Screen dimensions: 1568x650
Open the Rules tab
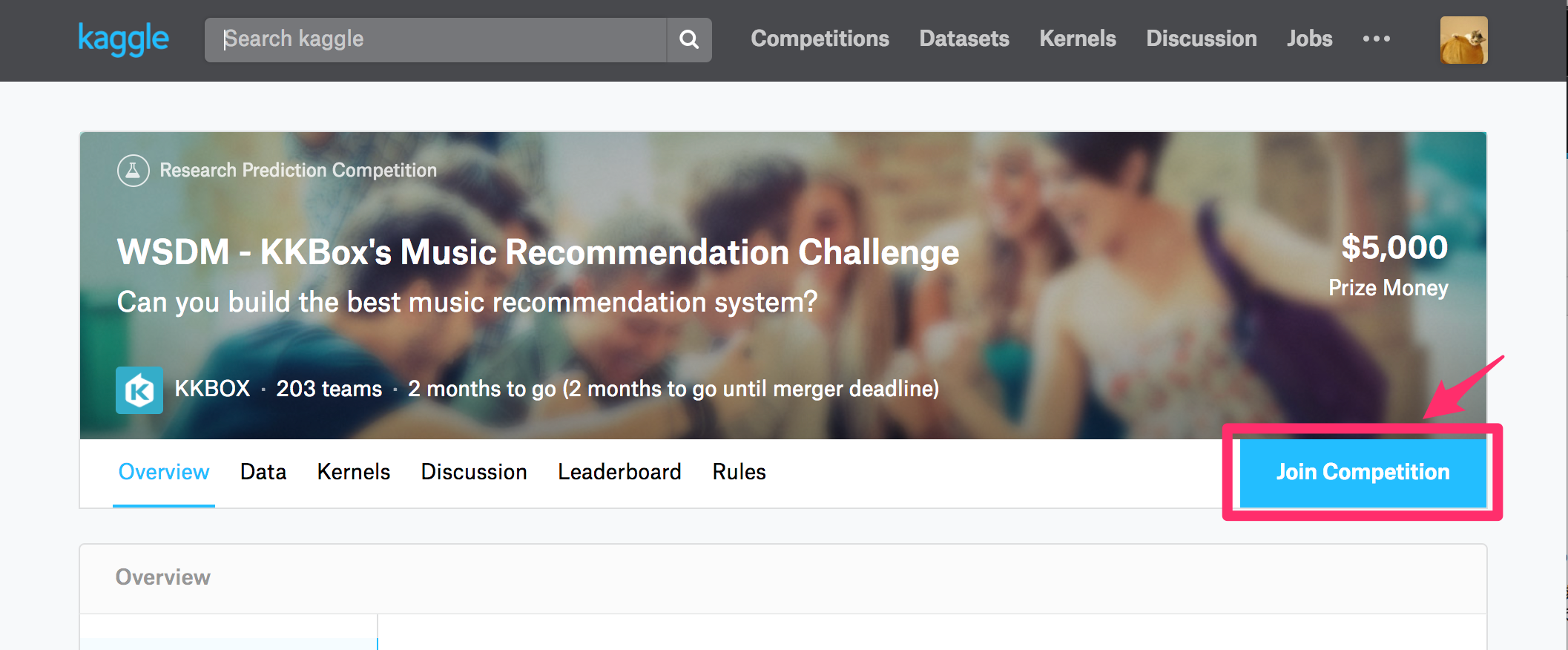[x=739, y=472]
